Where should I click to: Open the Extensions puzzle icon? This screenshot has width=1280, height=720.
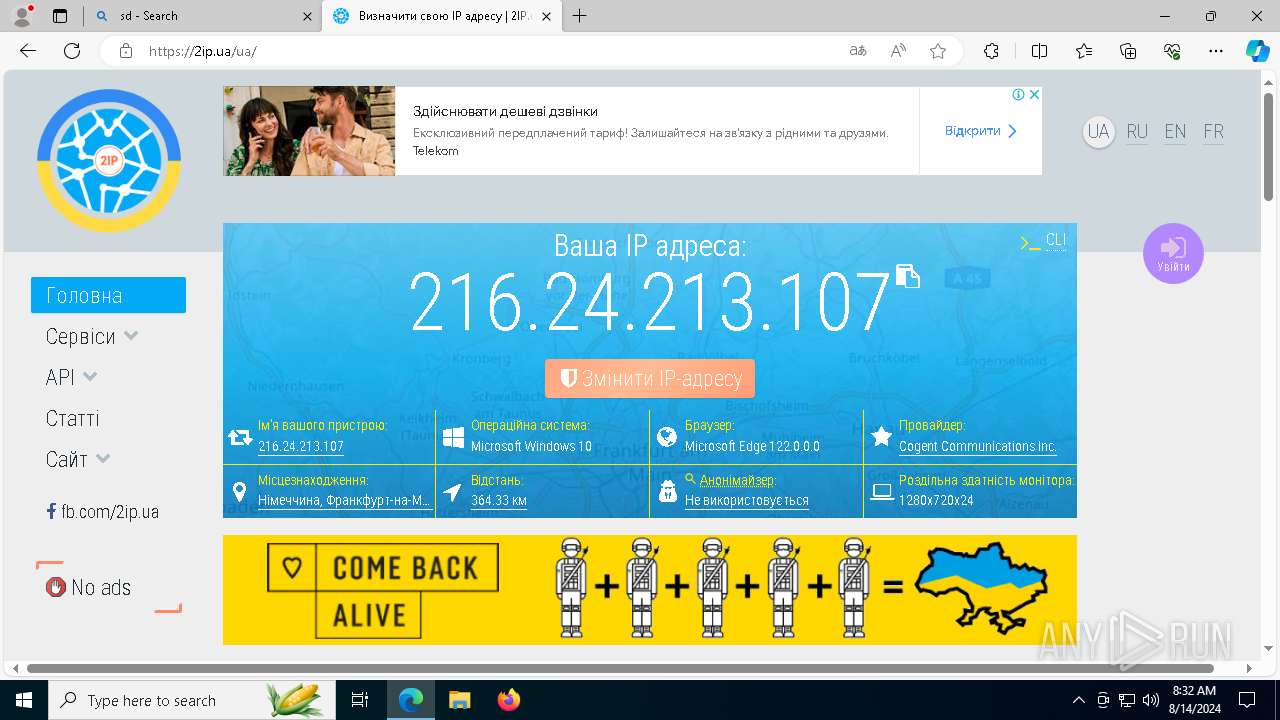[991, 51]
